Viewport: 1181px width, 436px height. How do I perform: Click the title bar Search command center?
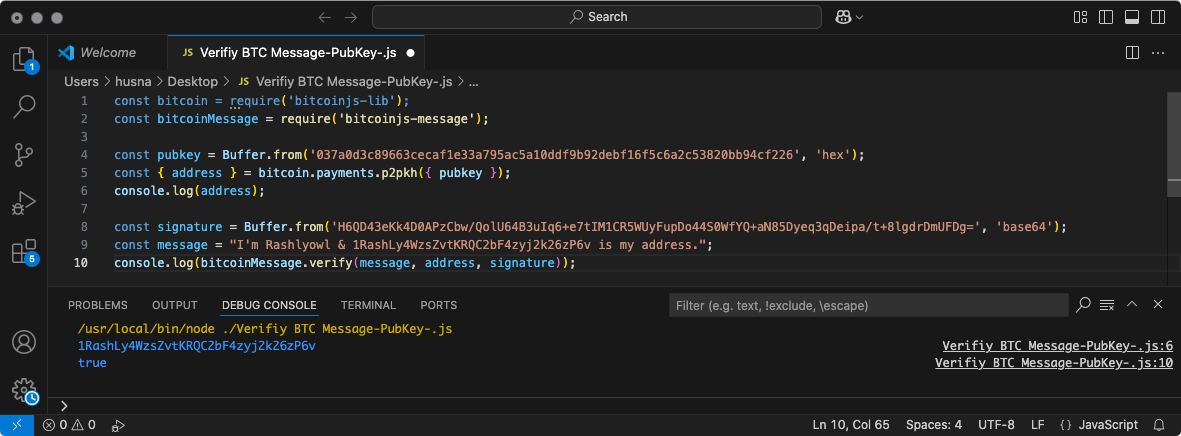click(x=597, y=17)
